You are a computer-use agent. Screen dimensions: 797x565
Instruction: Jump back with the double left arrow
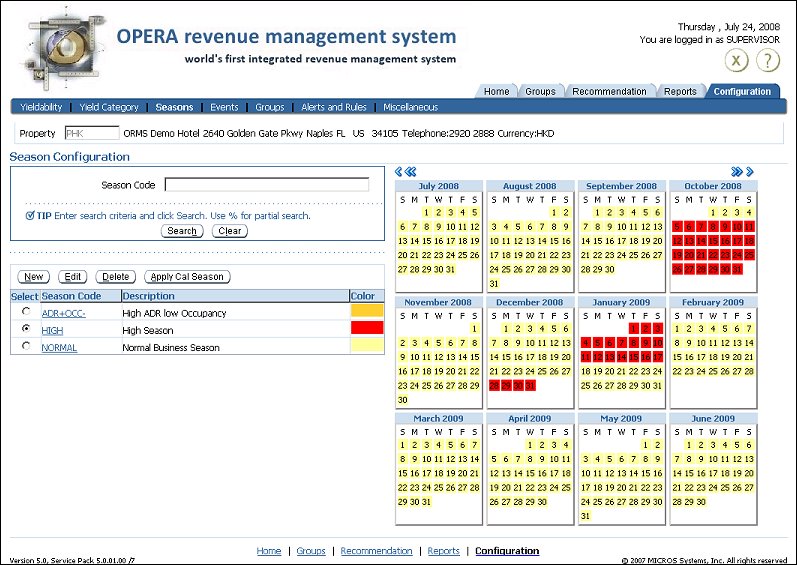click(410, 172)
